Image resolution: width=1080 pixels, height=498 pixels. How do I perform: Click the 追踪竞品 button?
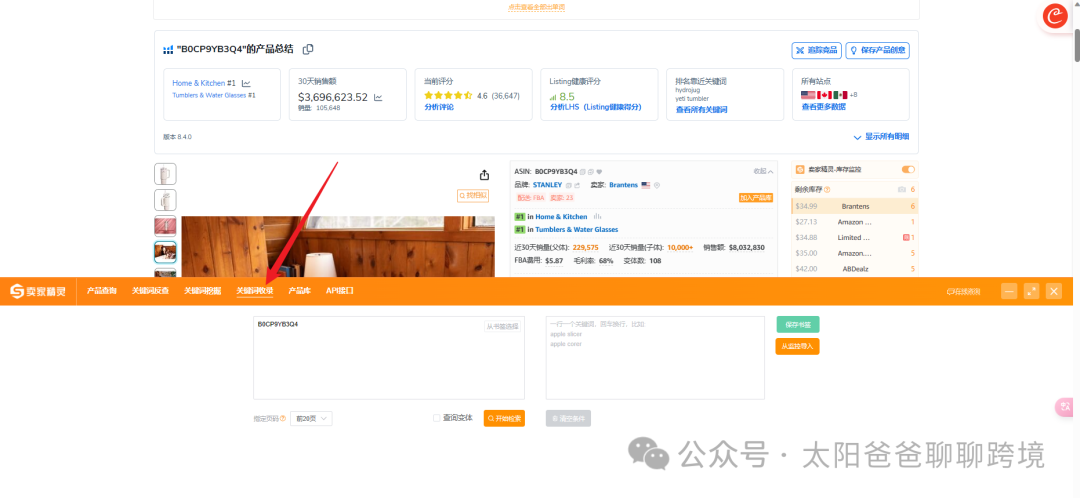click(816, 50)
